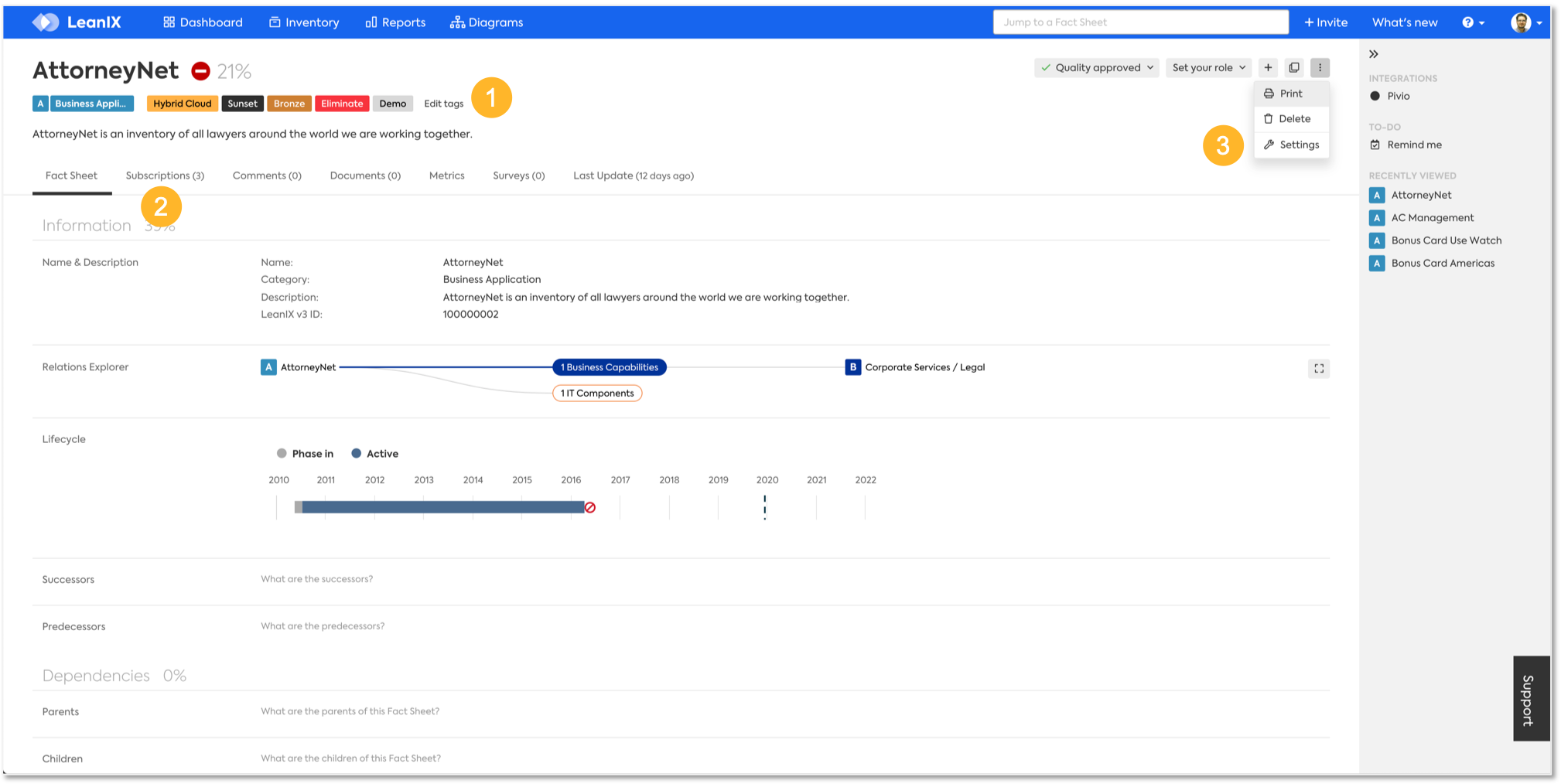Click the Bronze tag

(289, 104)
